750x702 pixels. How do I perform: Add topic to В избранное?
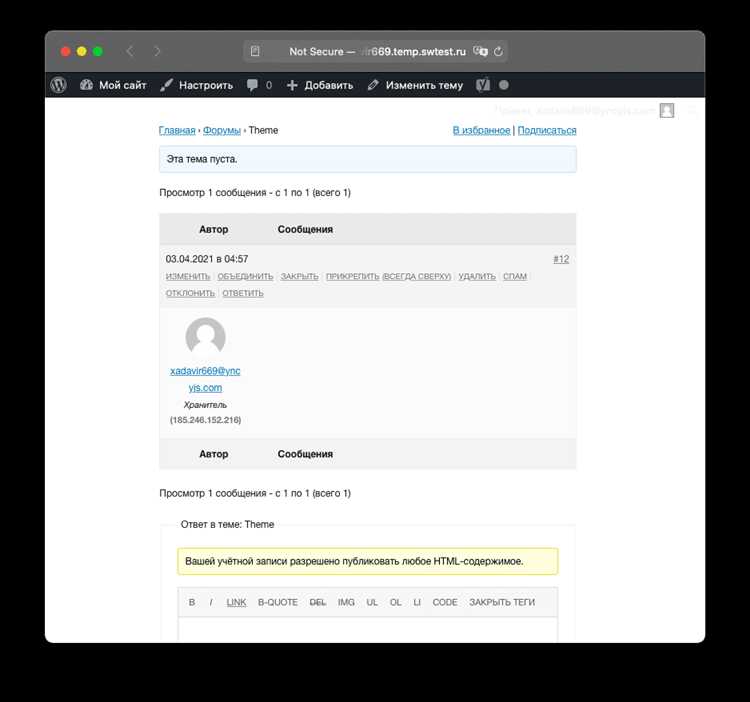[x=481, y=130]
